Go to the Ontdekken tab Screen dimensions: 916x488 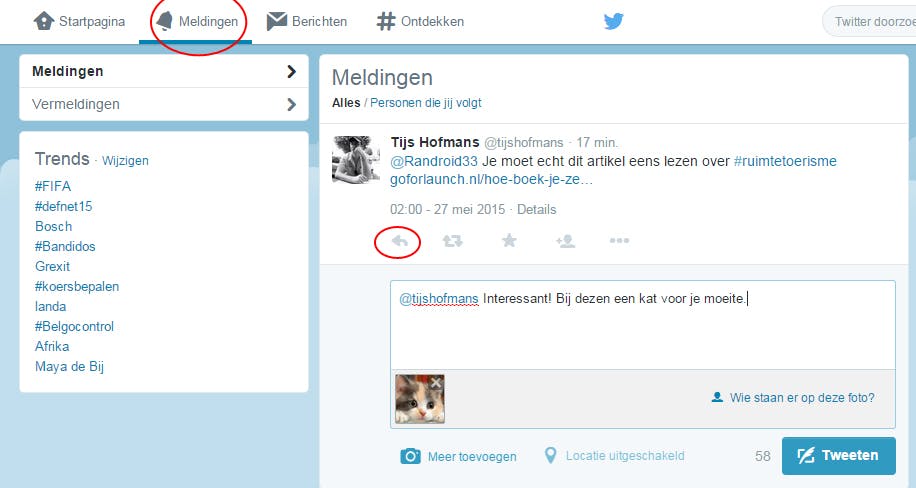[x=420, y=22]
